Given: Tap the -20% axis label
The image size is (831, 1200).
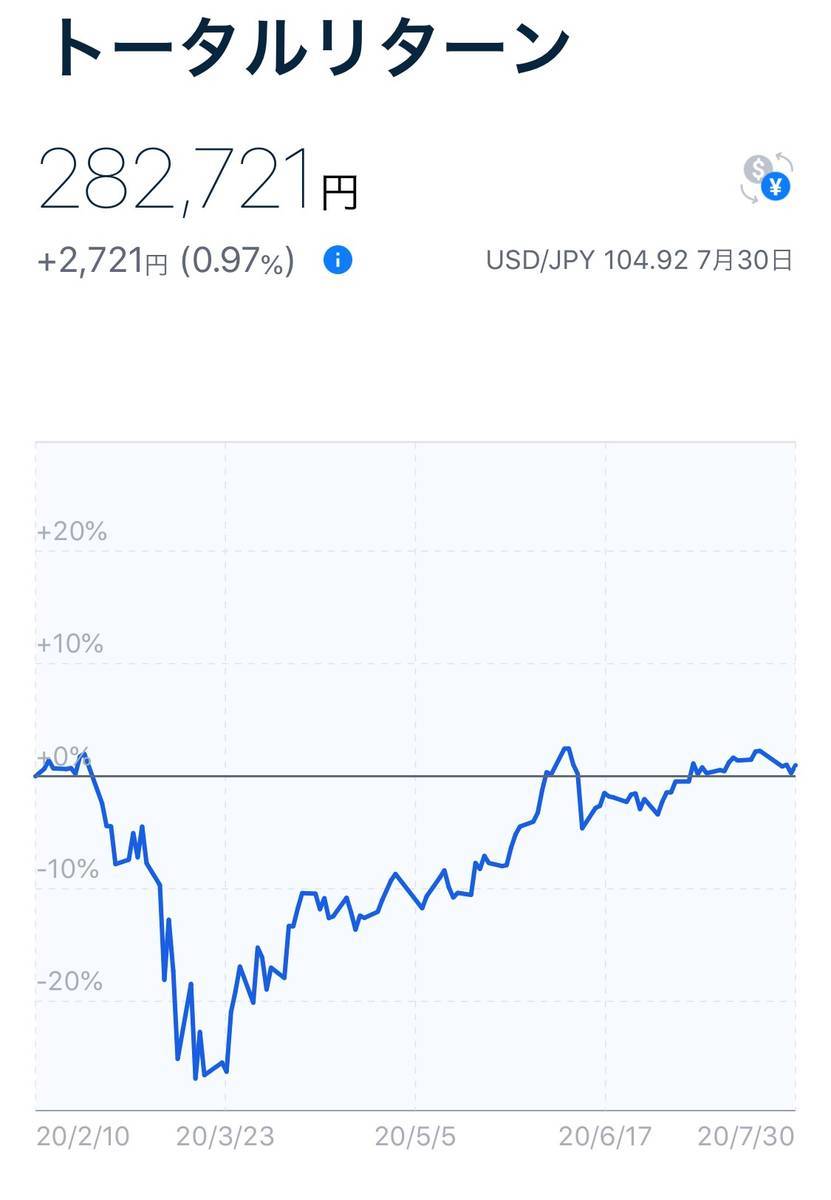Looking at the screenshot, I should pyautogui.click(x=70, y=981).
